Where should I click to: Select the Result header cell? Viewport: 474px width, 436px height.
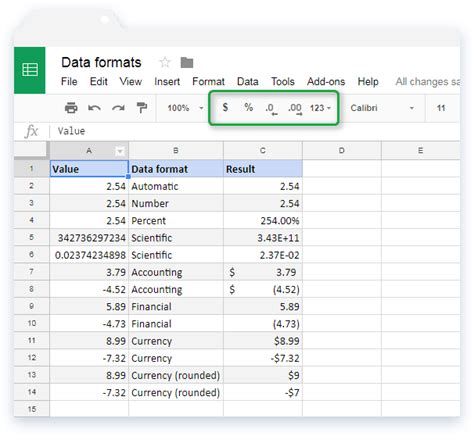point(263,169)
